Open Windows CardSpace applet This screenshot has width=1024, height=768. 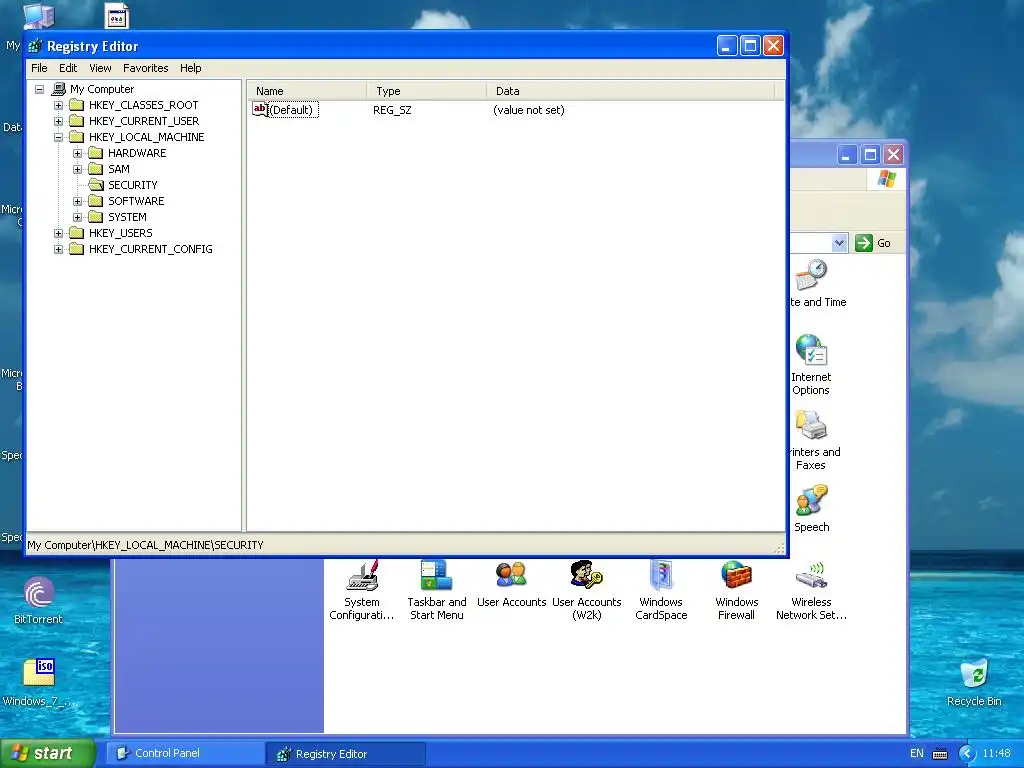coord(661,590)
